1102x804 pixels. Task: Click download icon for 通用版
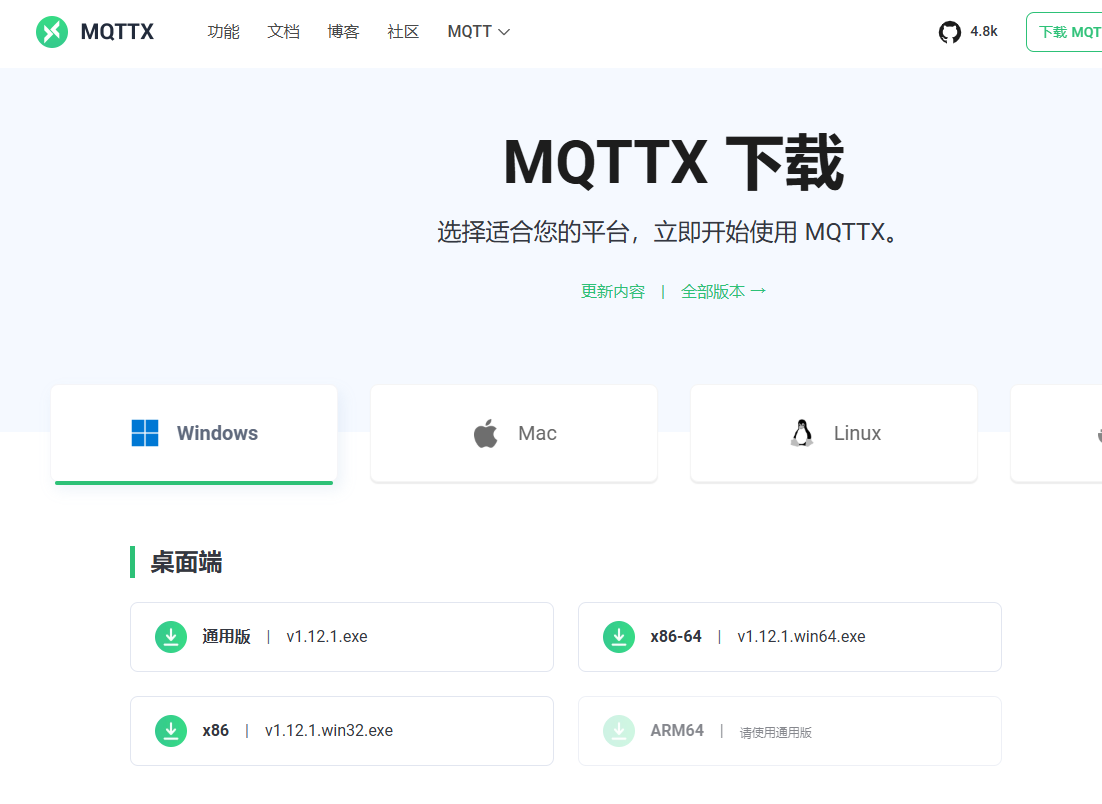tap(171, 637)
